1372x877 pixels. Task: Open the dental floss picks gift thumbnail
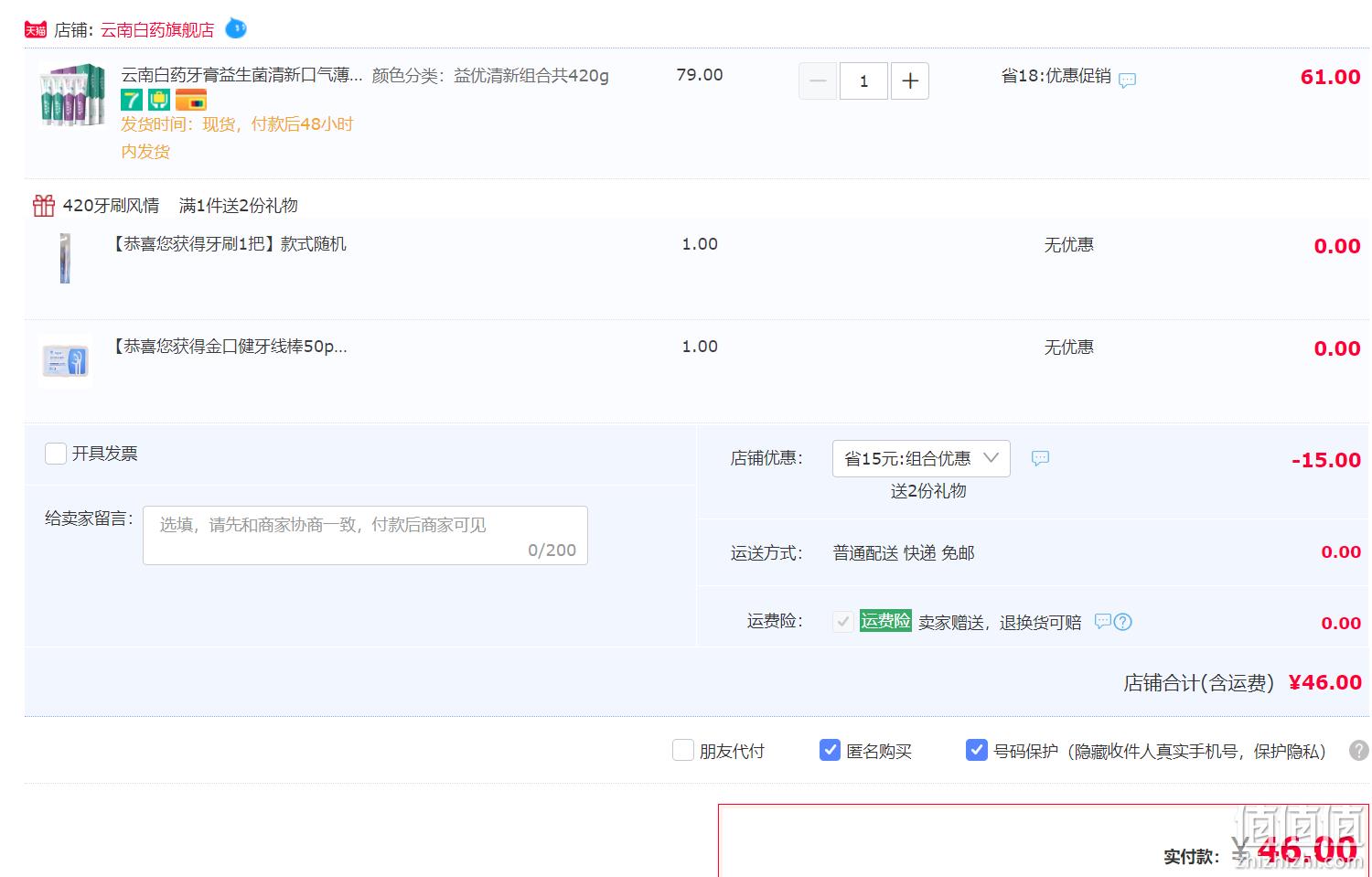pos(66,360)
